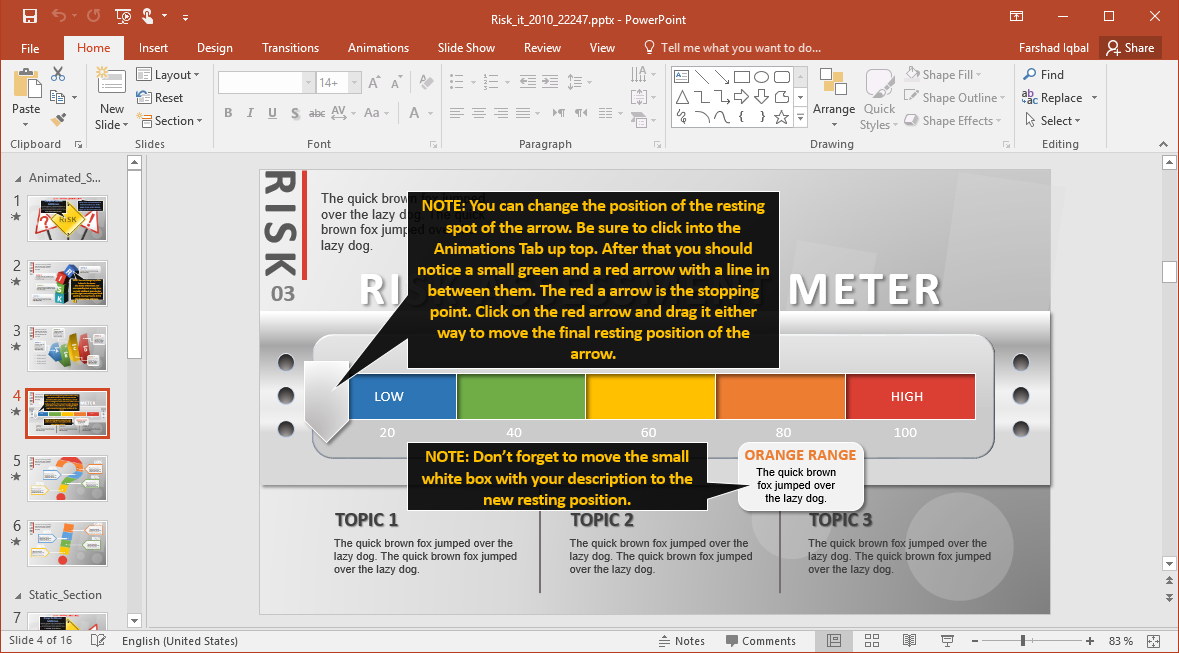This screenshot has height=653, width=1179.
Task: Toggle the Notes pane
Action: 681,641
